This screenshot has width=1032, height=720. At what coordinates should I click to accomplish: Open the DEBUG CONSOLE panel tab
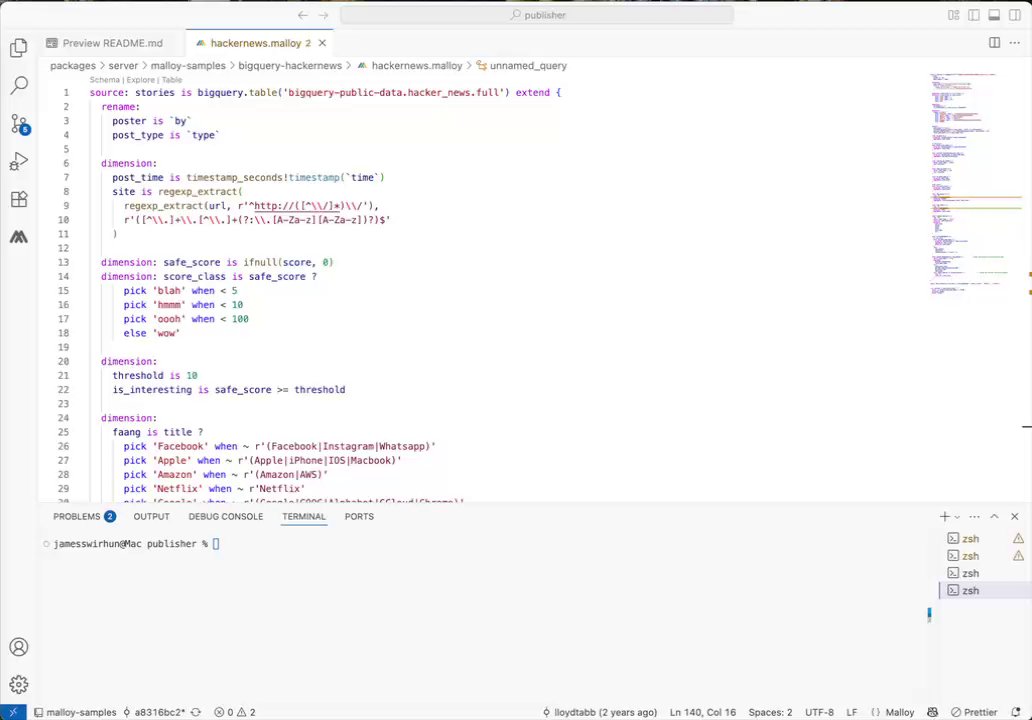(226, 517)
